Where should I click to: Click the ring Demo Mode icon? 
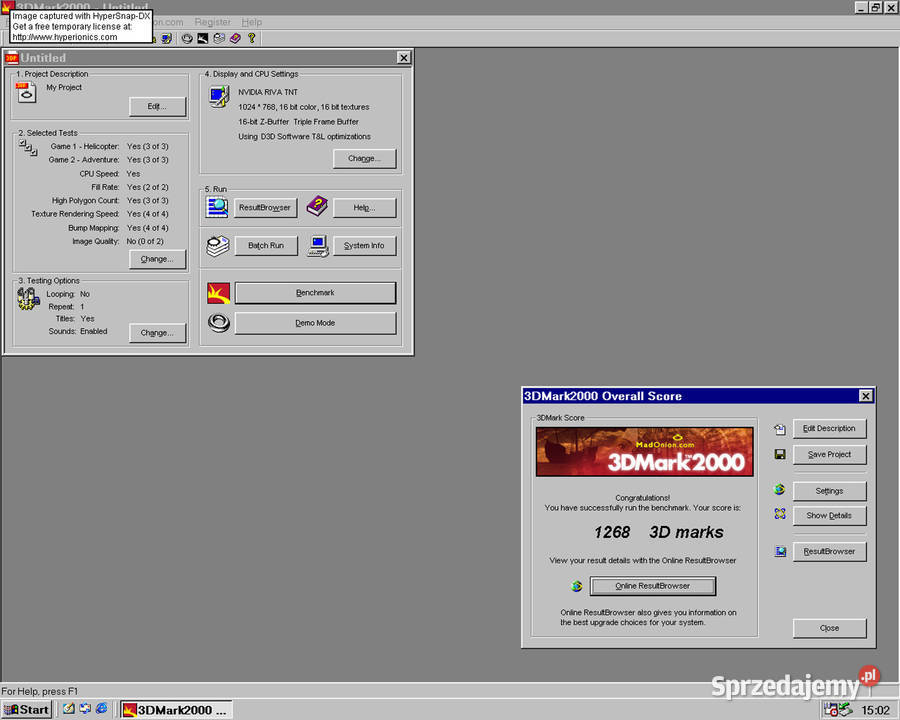click(218, 323)
